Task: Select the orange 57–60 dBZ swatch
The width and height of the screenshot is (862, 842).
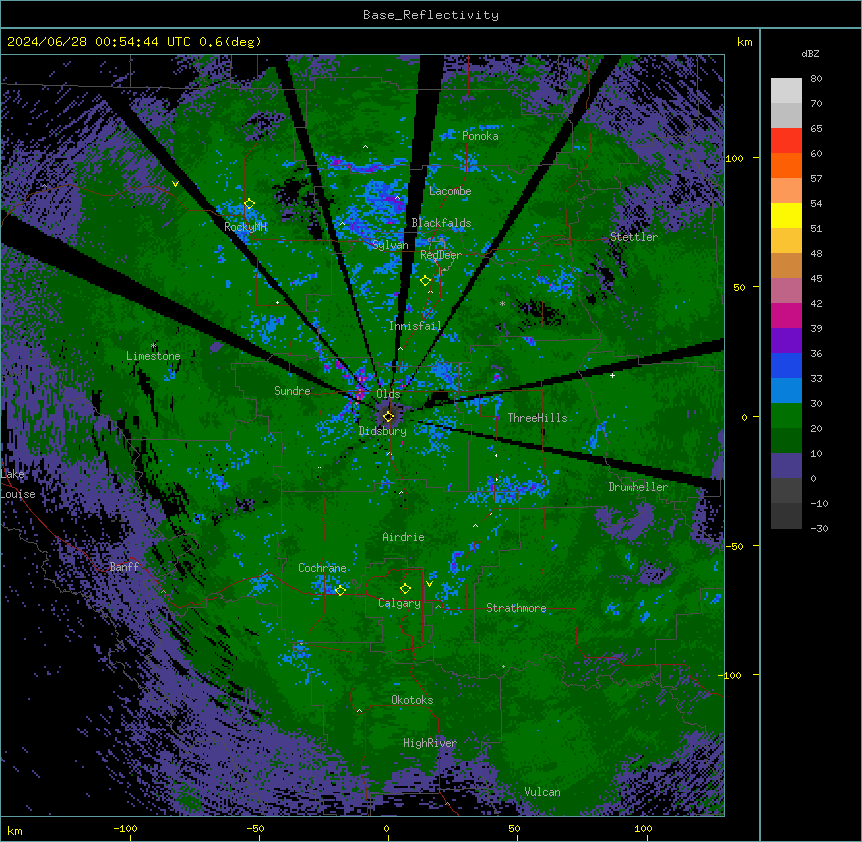Action: pyautogui.click(x=786, y=165)
